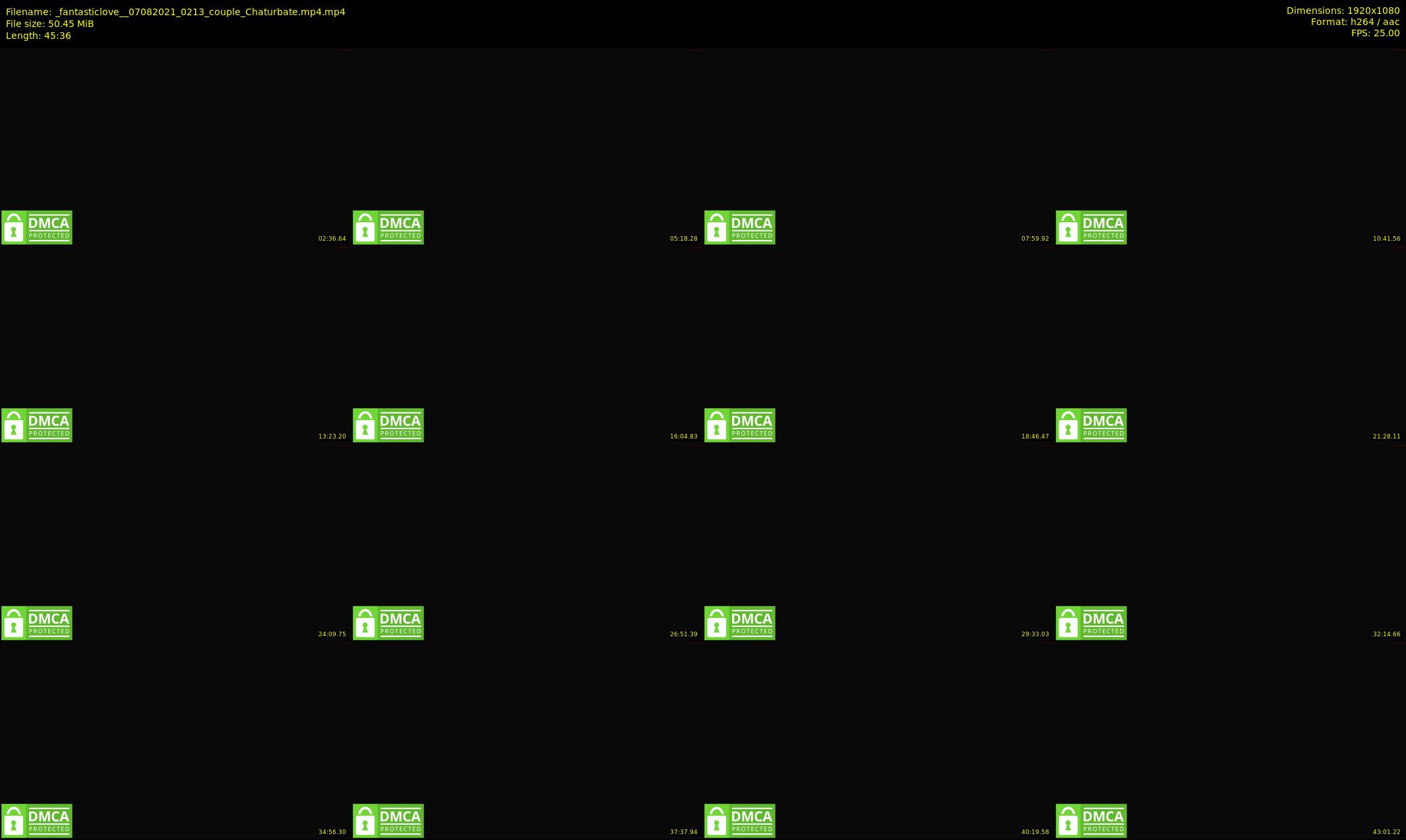Screen dimensions: 1406x840
Task: Click DMCA badge in the 43:01.22 thumbnail
Action: 1091,821
